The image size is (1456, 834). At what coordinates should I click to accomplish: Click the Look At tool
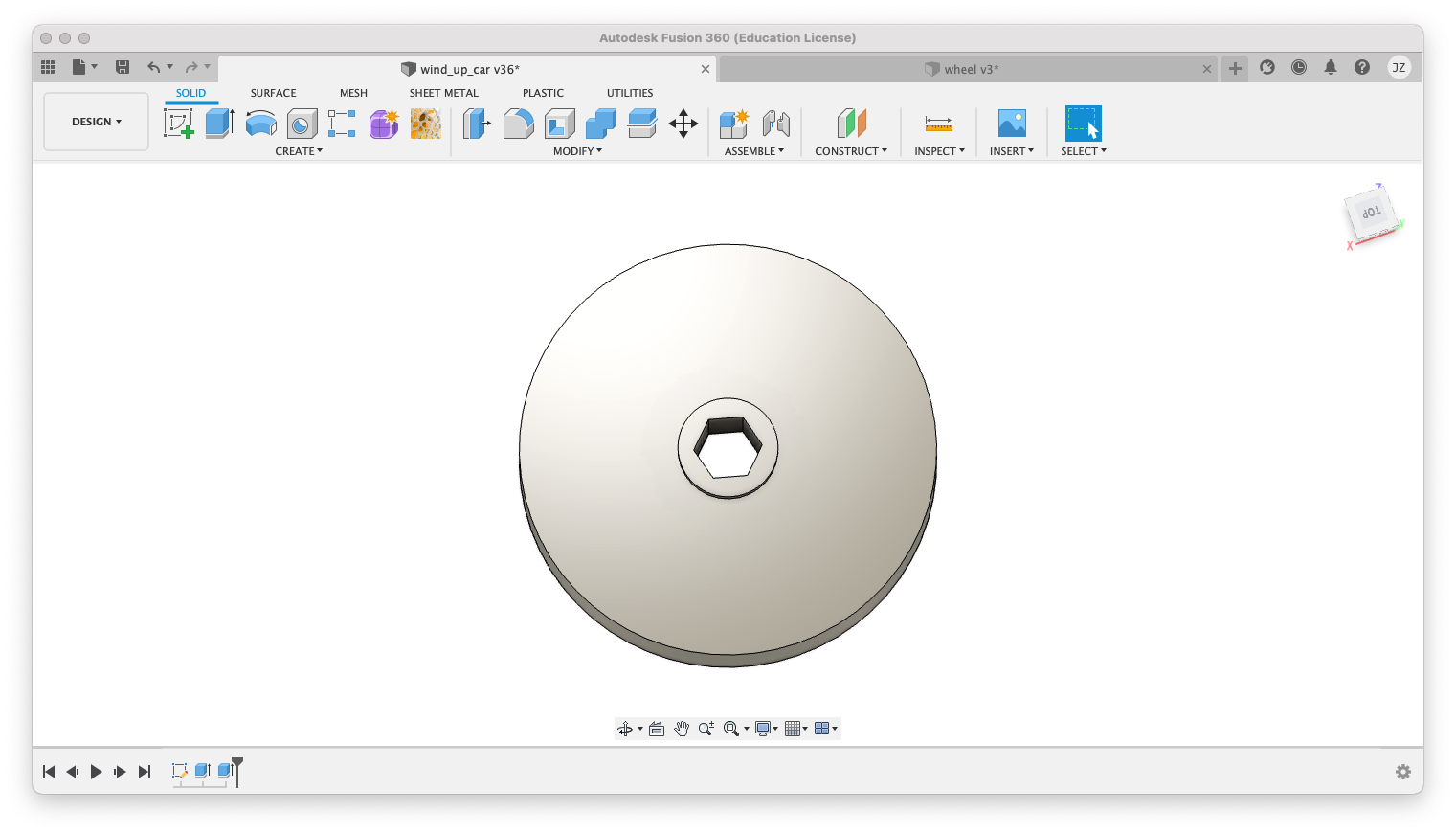pyautogui.click(x=657, y=729)
